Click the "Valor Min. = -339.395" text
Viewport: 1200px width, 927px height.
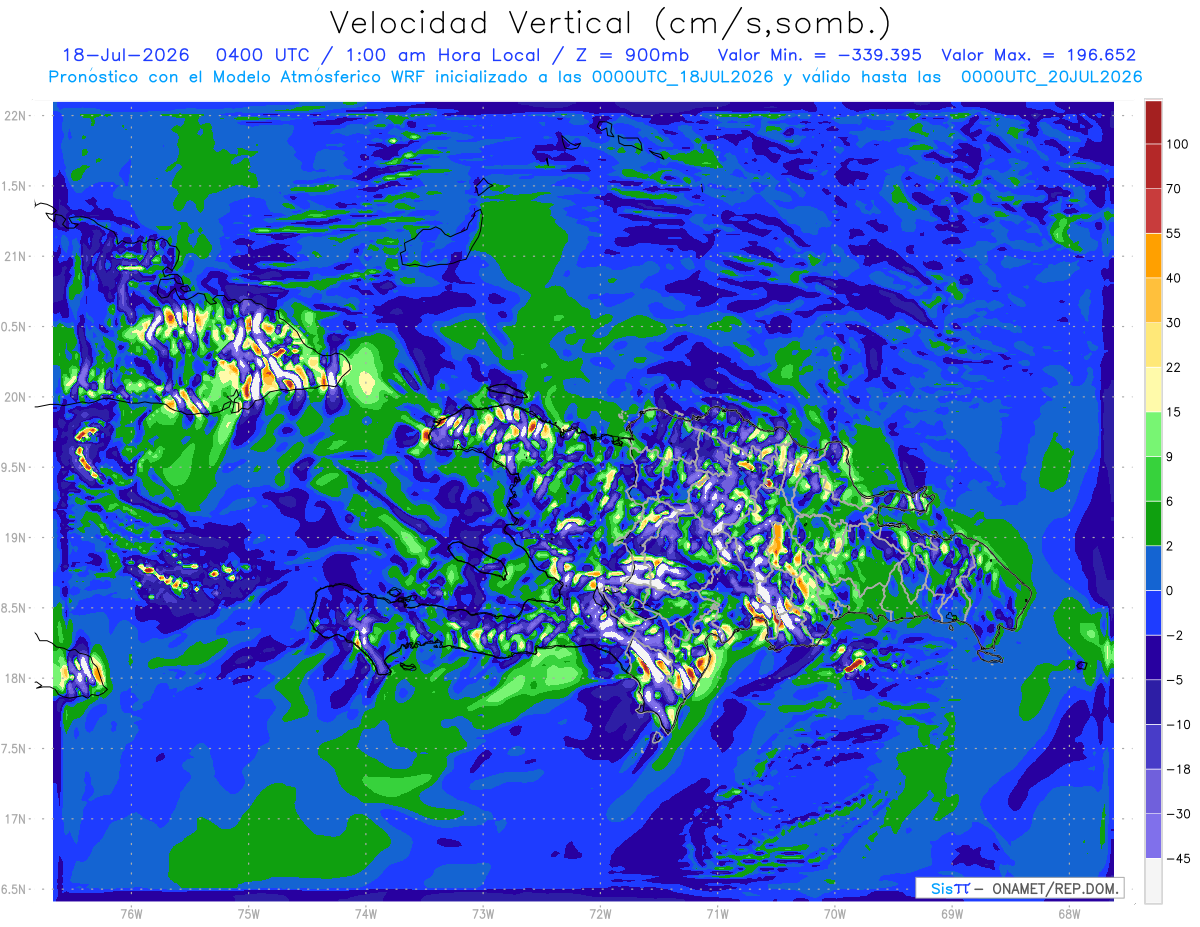tap(820, 55)
